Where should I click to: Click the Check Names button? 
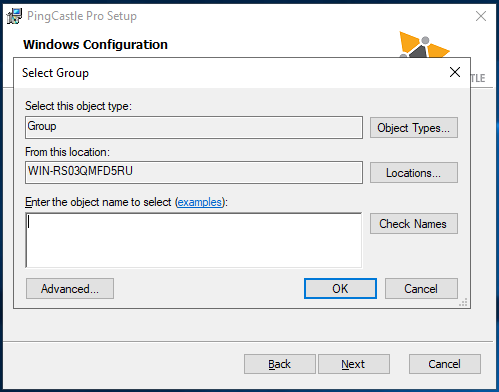(414, 224)
